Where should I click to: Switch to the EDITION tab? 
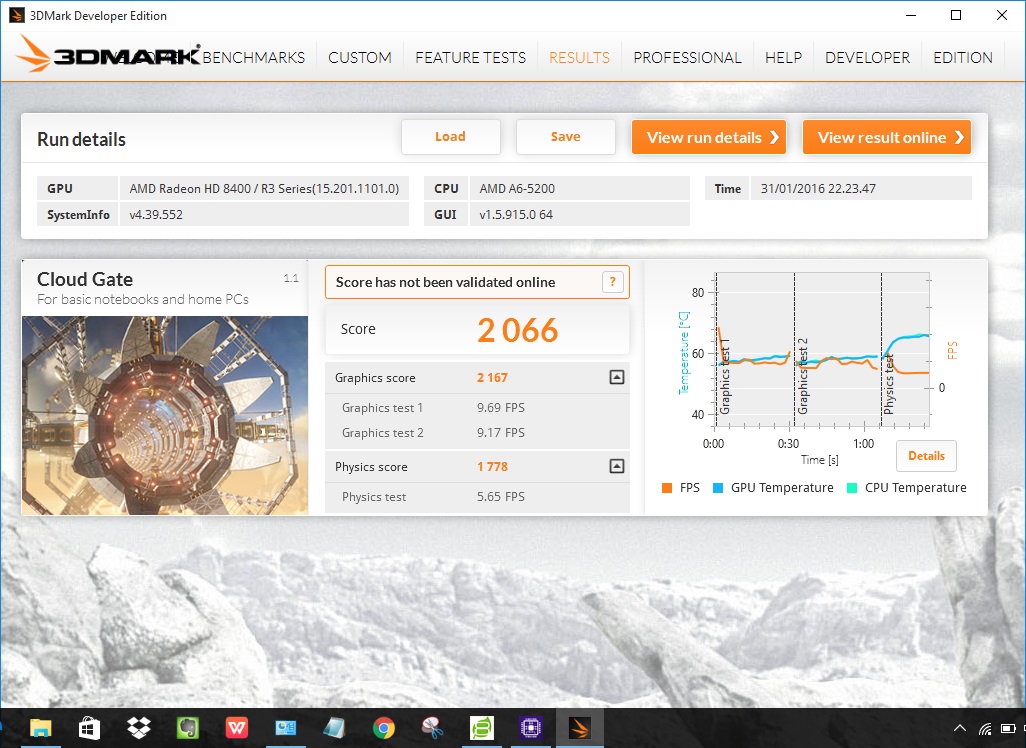pyautogui.click(x=963, y=58)
